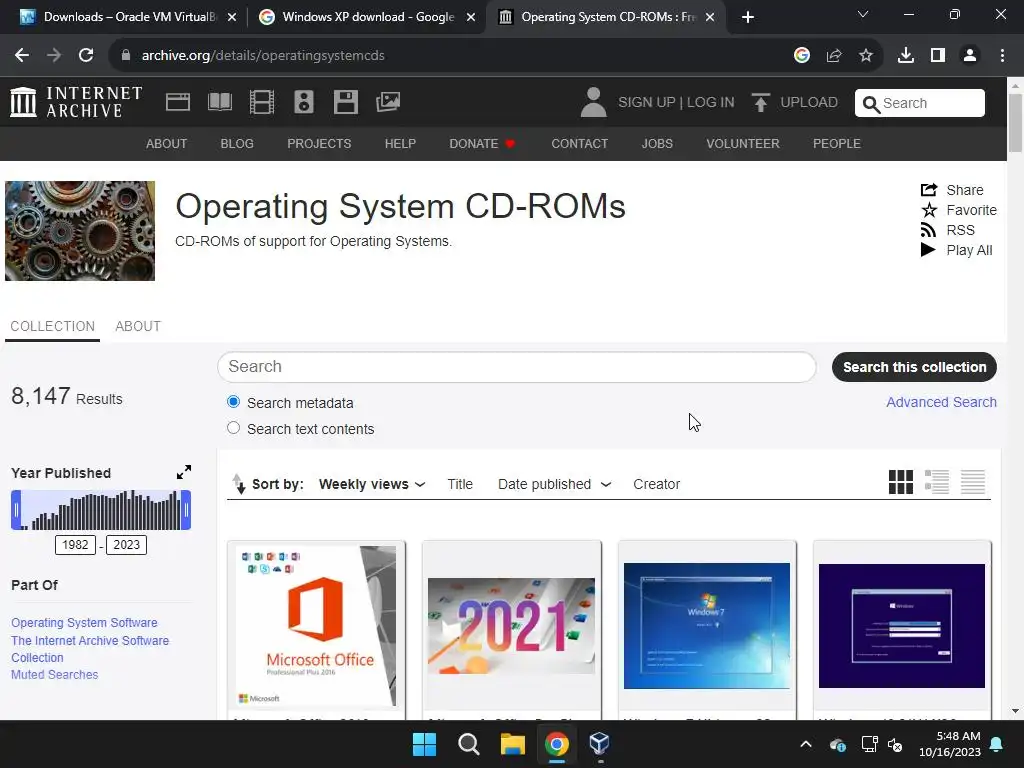Open Chrome tab search chevron

tap(863, 14)
